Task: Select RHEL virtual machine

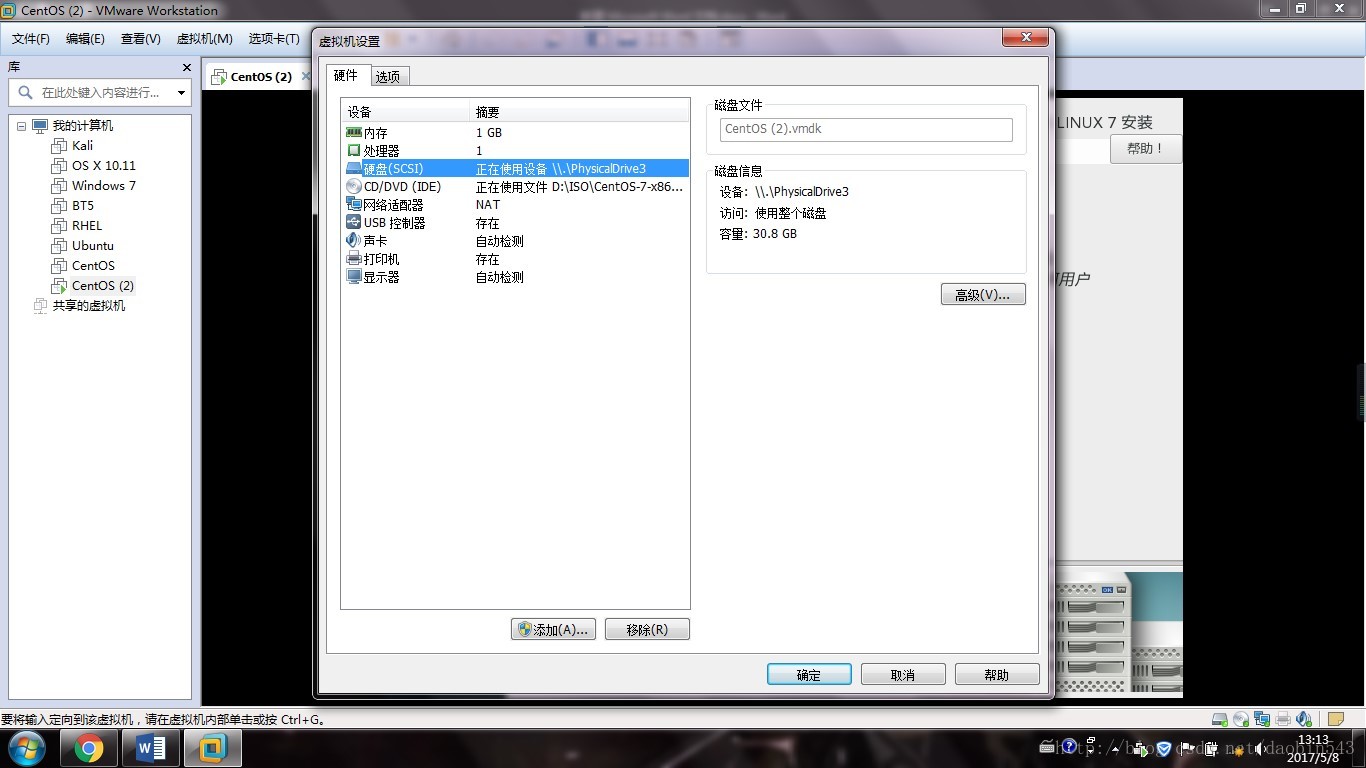Action: [x=87, y=226]
